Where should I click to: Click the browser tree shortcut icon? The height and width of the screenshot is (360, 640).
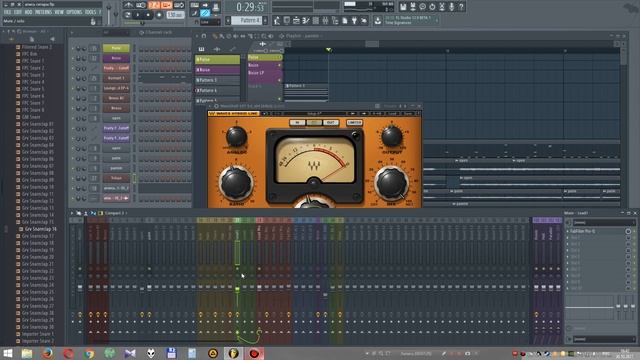click(335, 20)
